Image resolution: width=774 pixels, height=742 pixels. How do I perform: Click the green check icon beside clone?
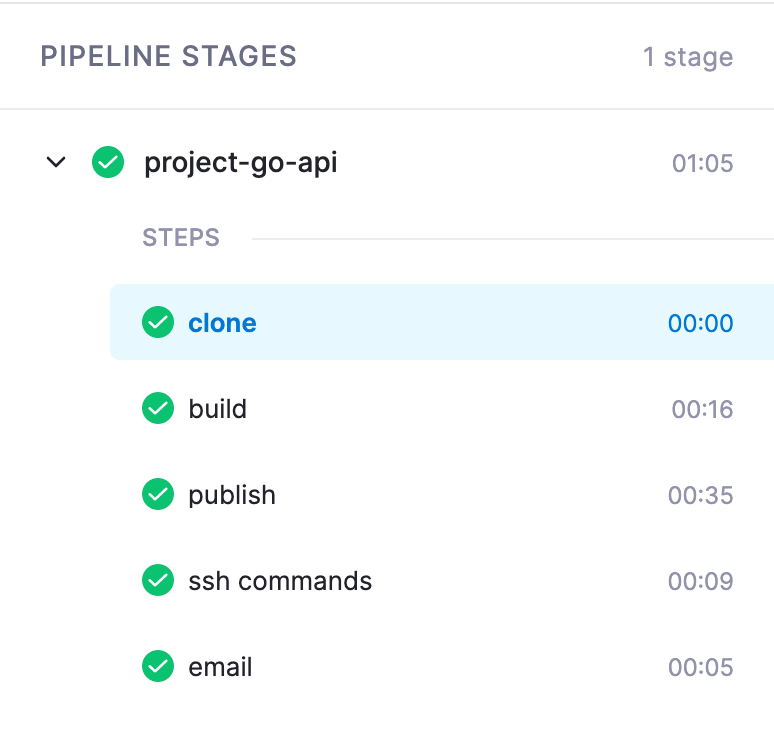(x=158, y=323)
